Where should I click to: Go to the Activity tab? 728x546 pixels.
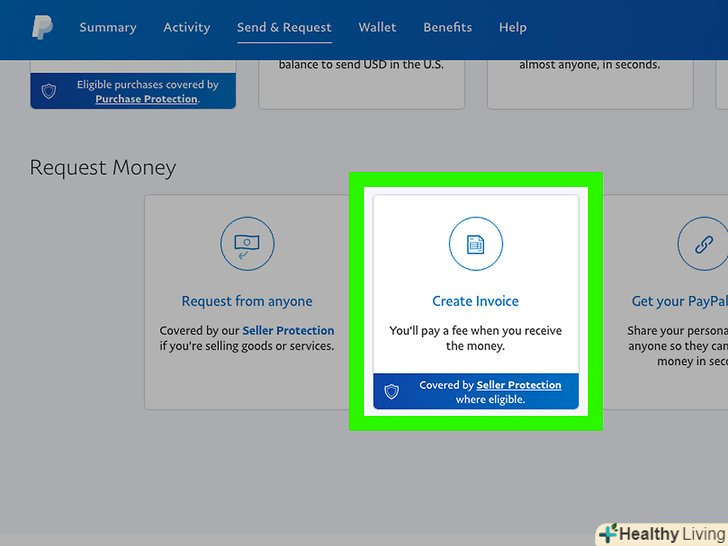tap(187, 27)
